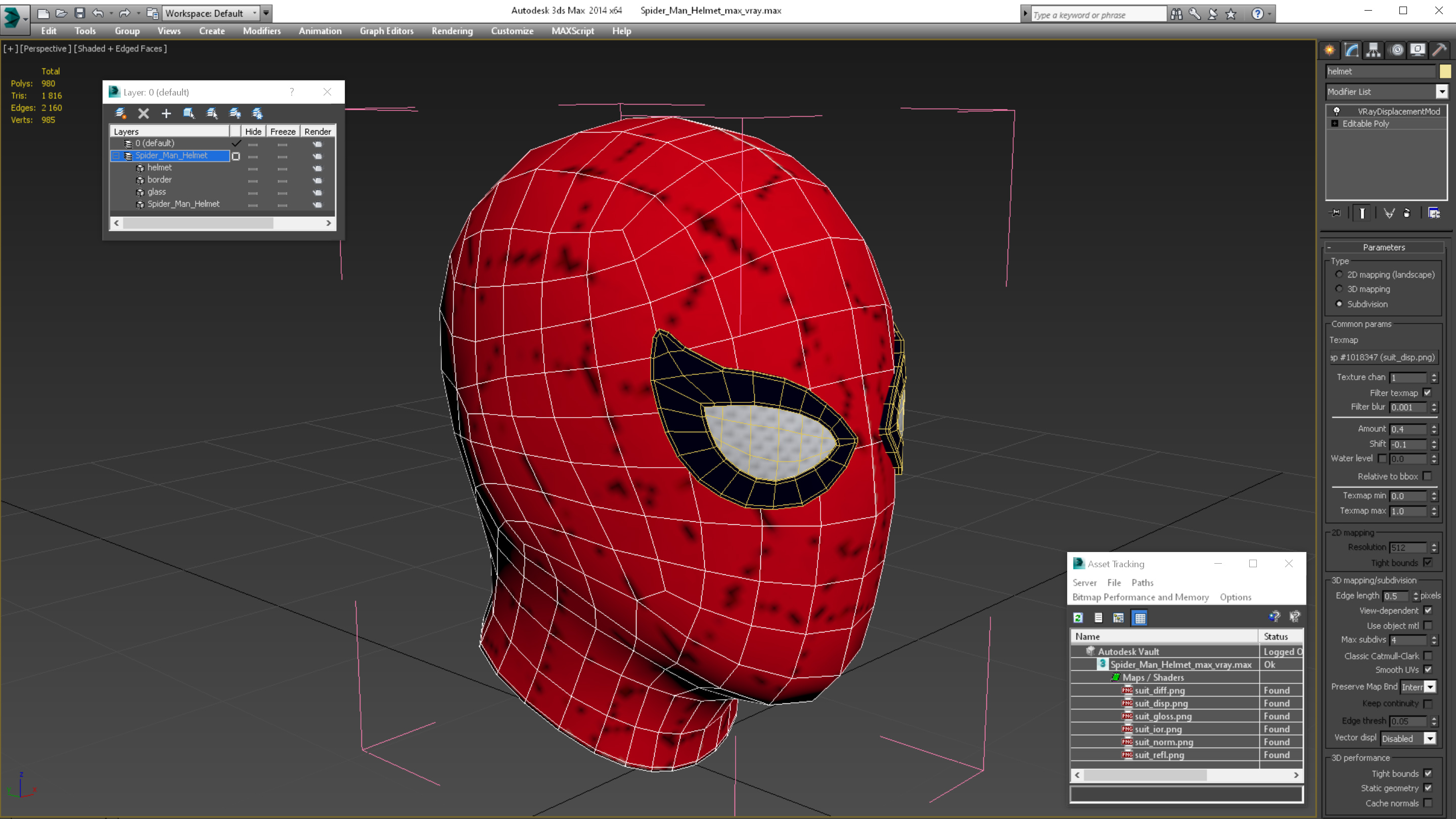The width and height of the screenshot is (1456, 819).
Task: Click the New Scene toolbar icon
Action: [x=43, y=13]
